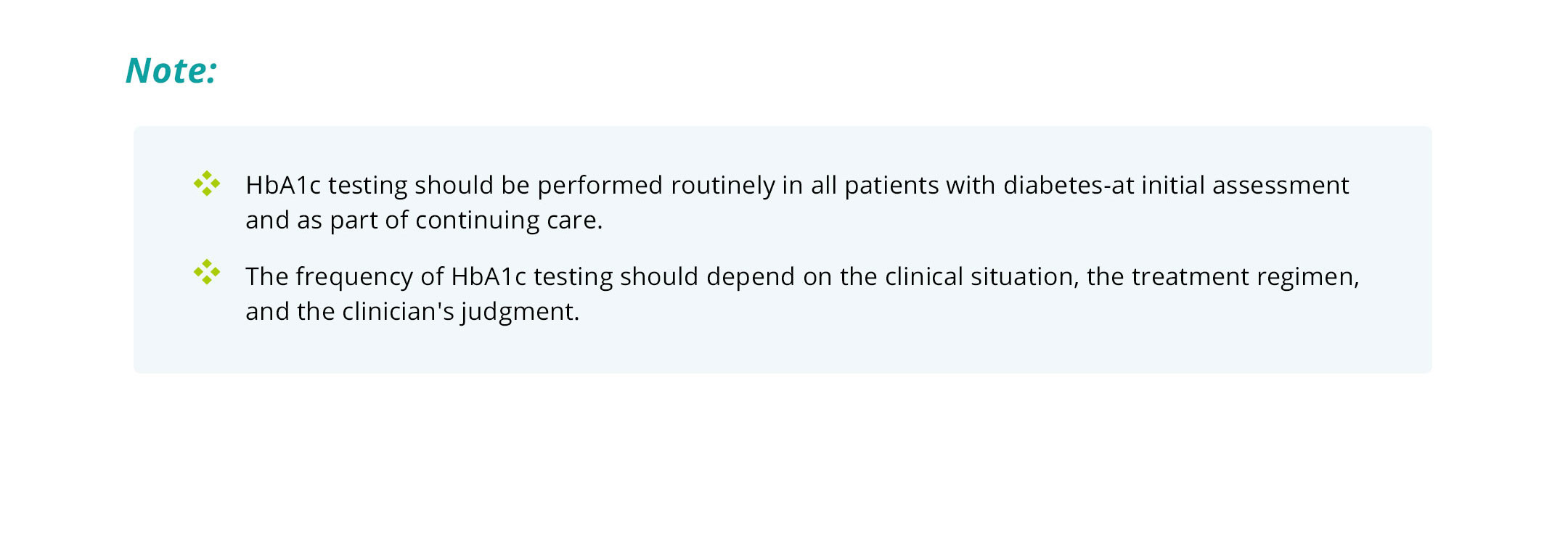The image size is (1568, 536).
Task: Click "HbA1c" in the second bullet
Action: (x=489, y=277)
